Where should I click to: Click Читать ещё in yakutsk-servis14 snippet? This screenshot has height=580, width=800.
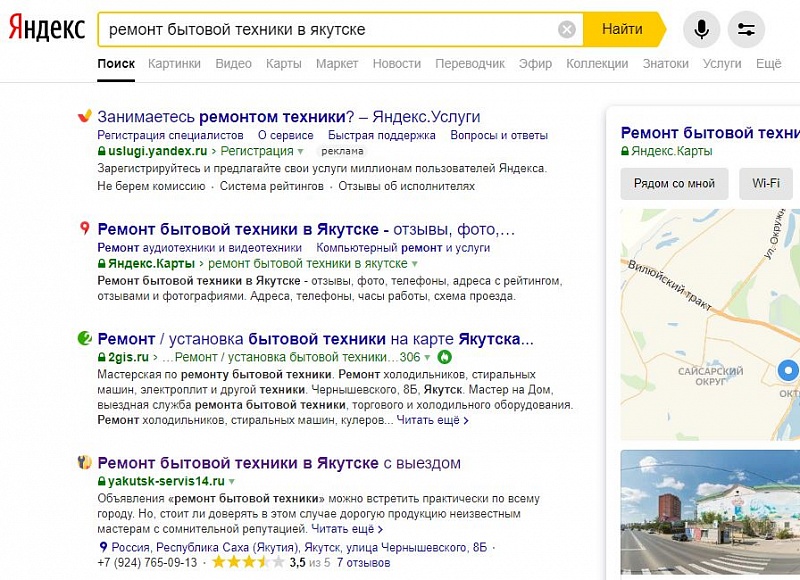point(347,529)
